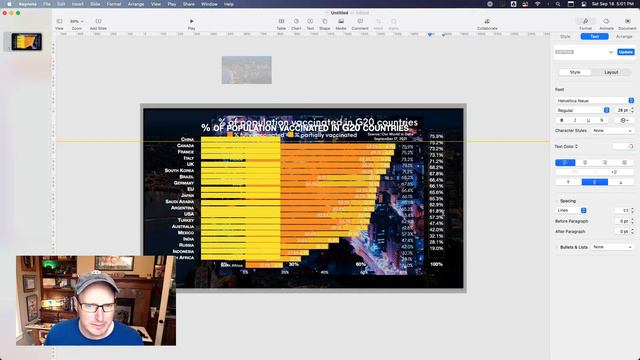Add a Comment from the toolbar
Image resolution: width=640 pixels, height=360 pixels.
[360, 24]
